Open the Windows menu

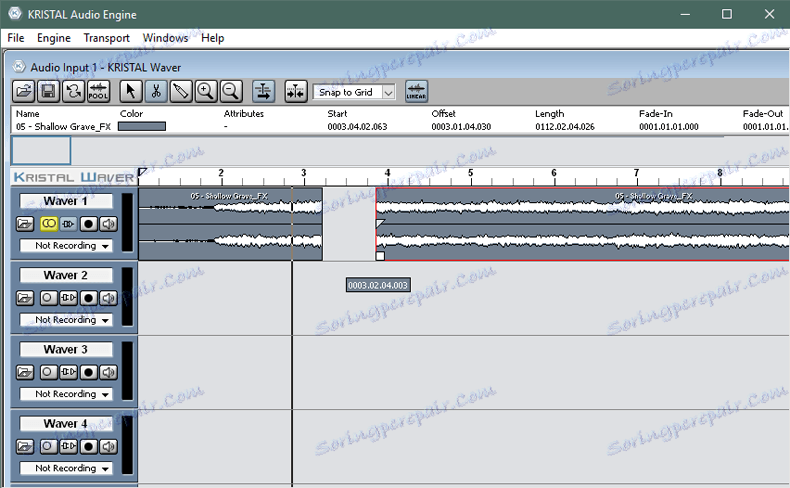click(165, 38)
